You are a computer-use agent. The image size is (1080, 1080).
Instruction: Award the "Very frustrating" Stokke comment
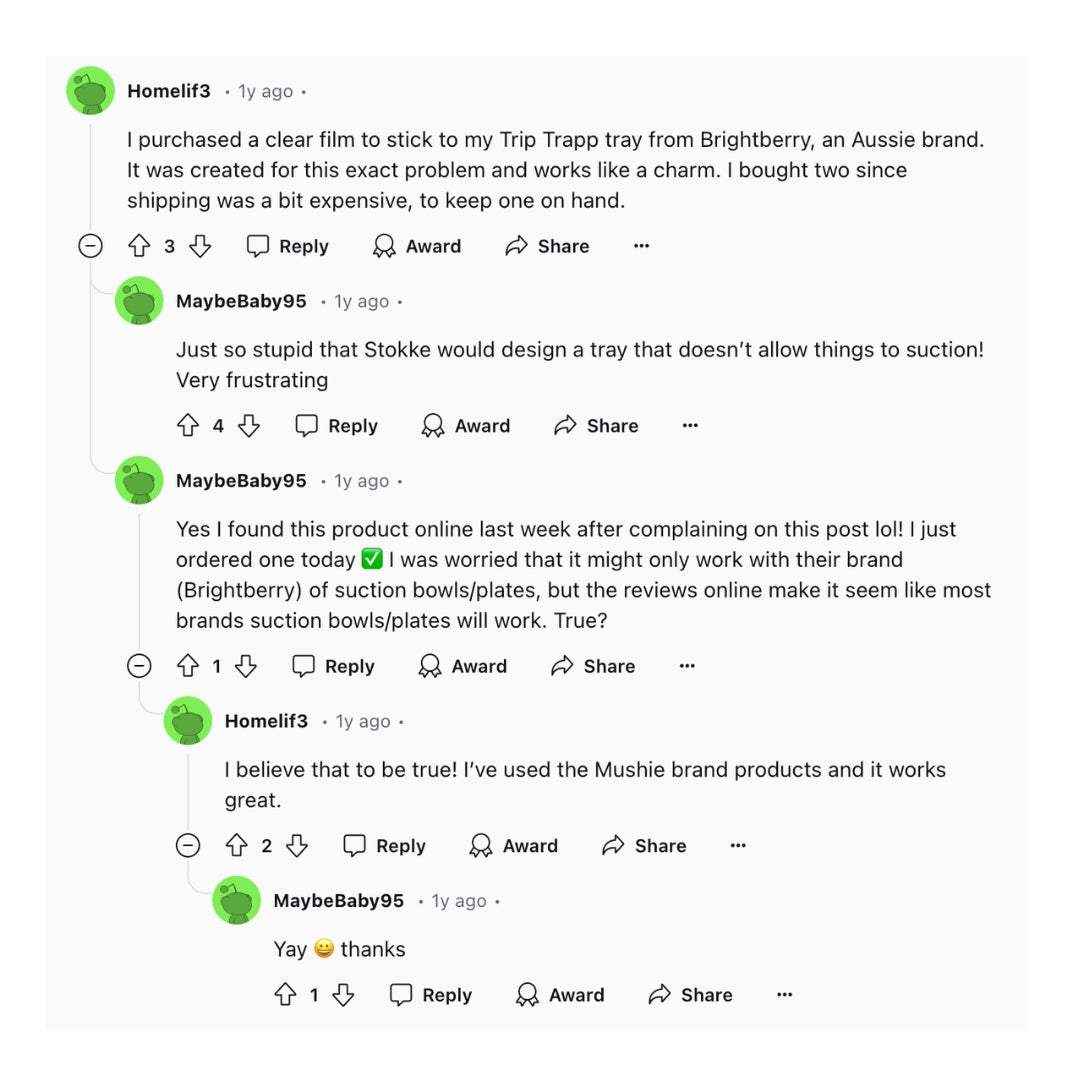click(466, 426)
